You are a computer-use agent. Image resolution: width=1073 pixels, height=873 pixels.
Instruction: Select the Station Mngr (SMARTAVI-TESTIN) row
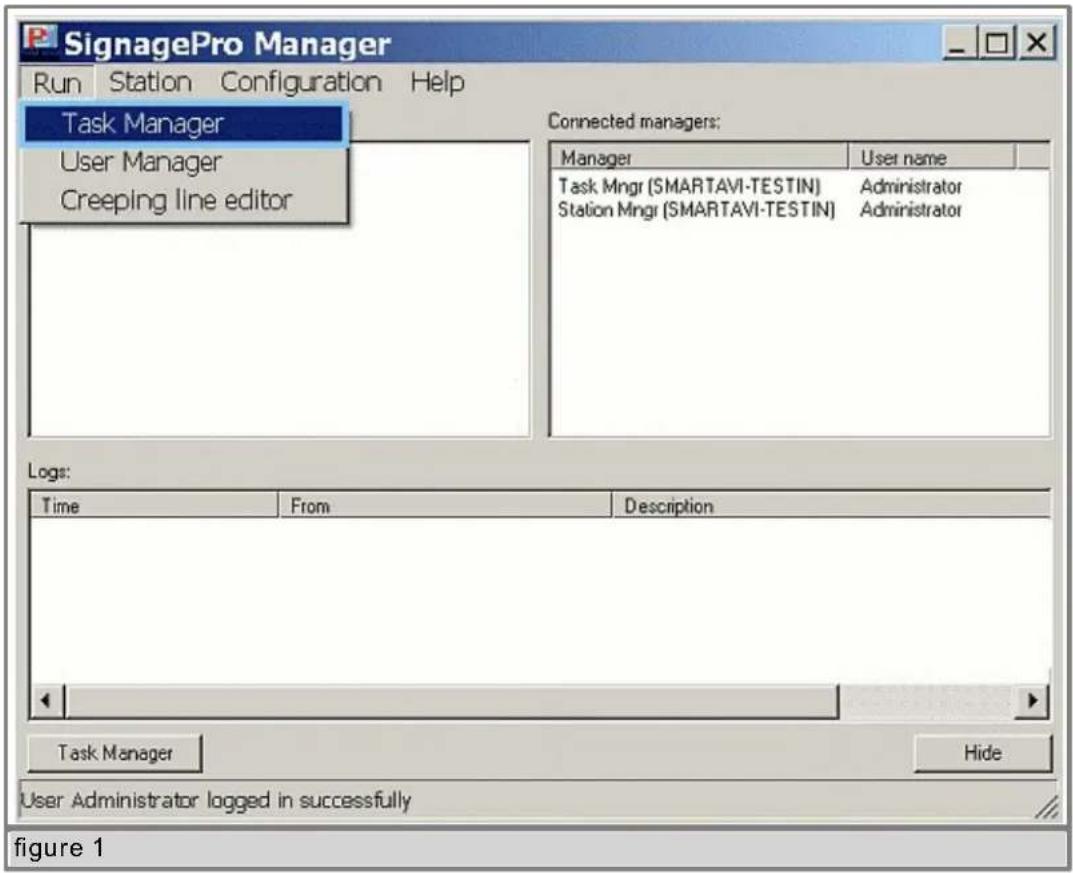(x=801, y=209)
